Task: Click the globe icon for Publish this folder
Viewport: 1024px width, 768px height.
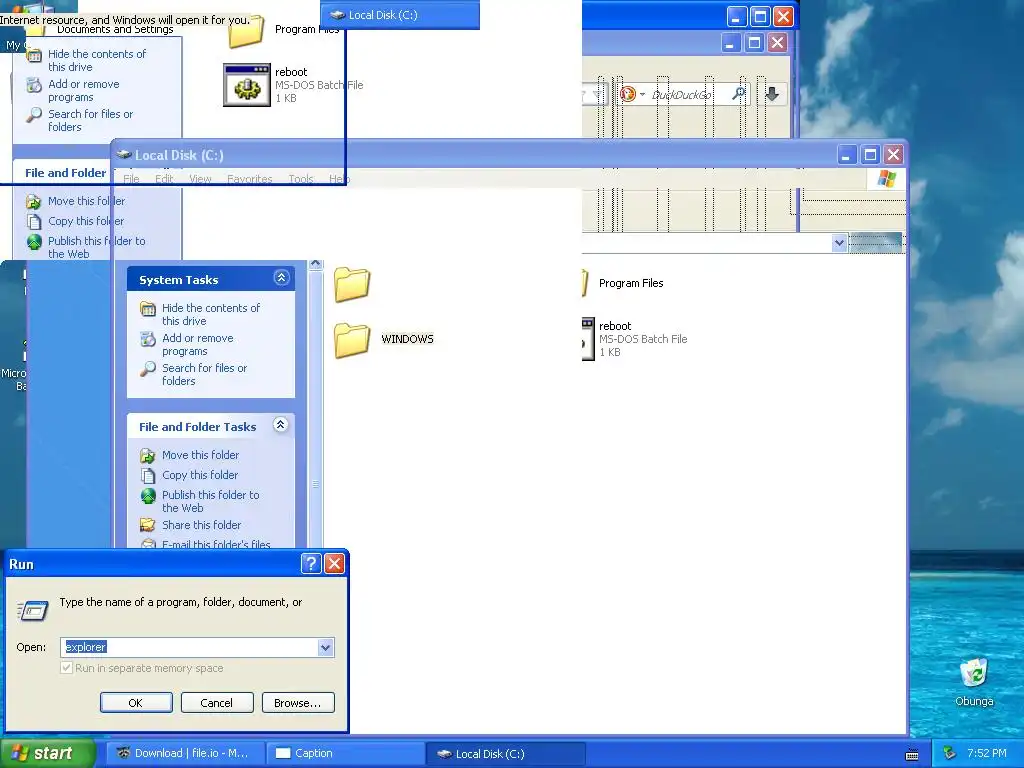Action: tap(148, 496)
